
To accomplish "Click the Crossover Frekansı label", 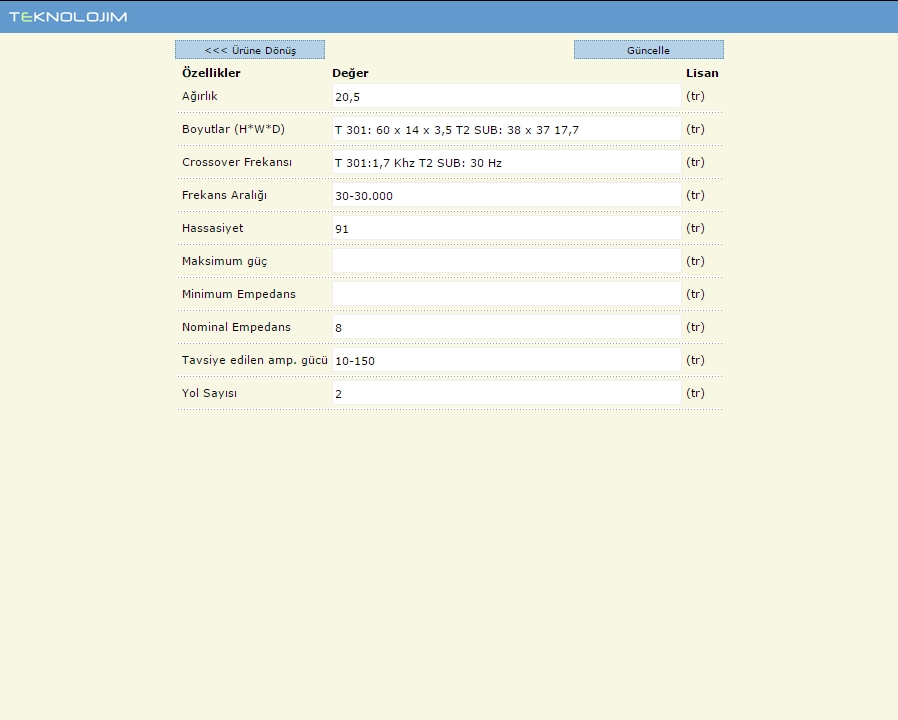I will coord(237,162).
